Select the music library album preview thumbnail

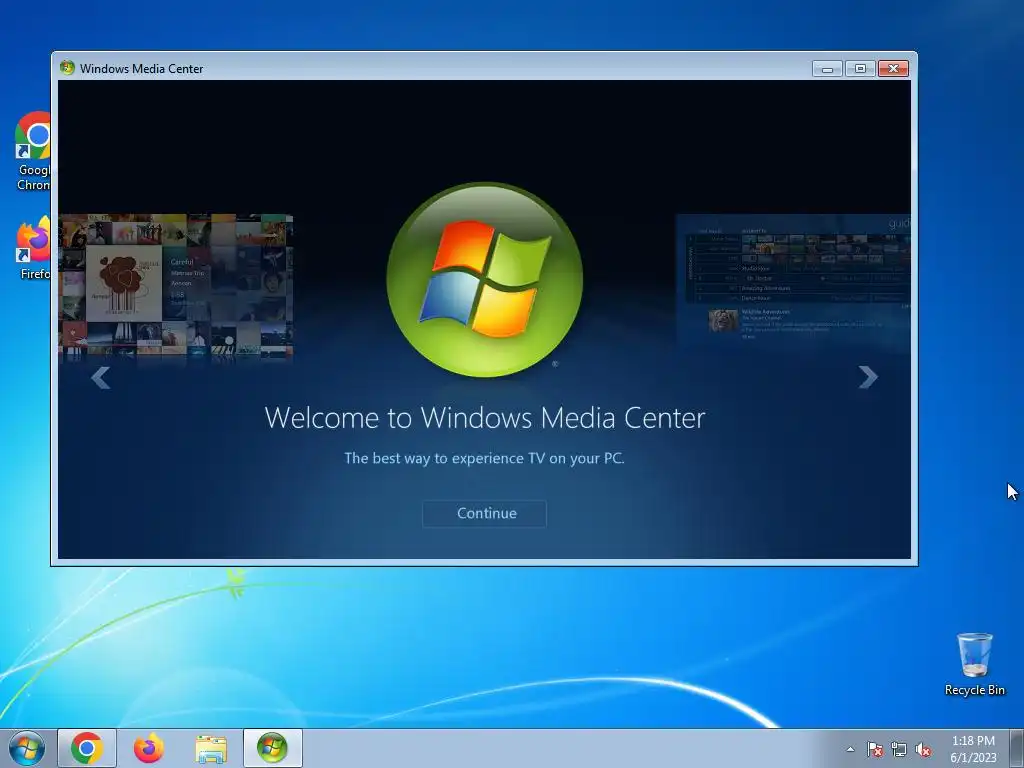click(x=176, y=287)
